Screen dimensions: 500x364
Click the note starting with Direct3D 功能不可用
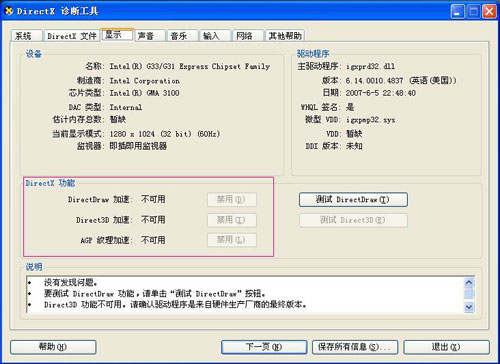click(175, 304)
